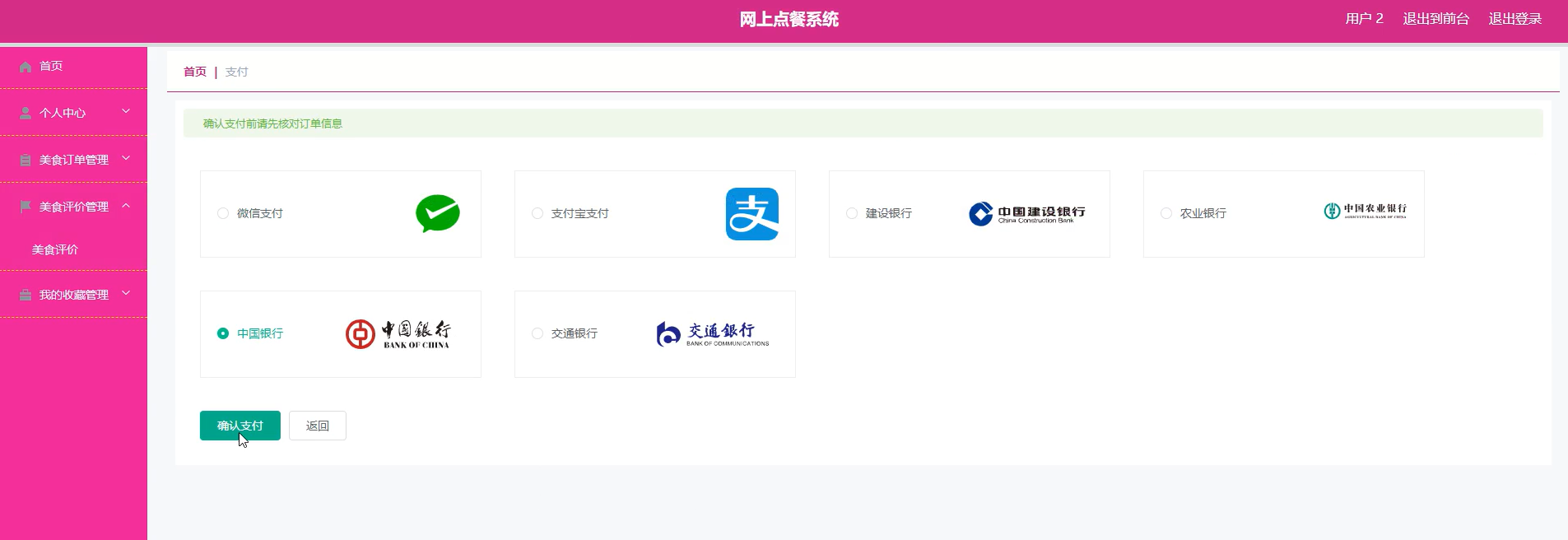Click the blue Alipay logo

[x=752, y=214]
